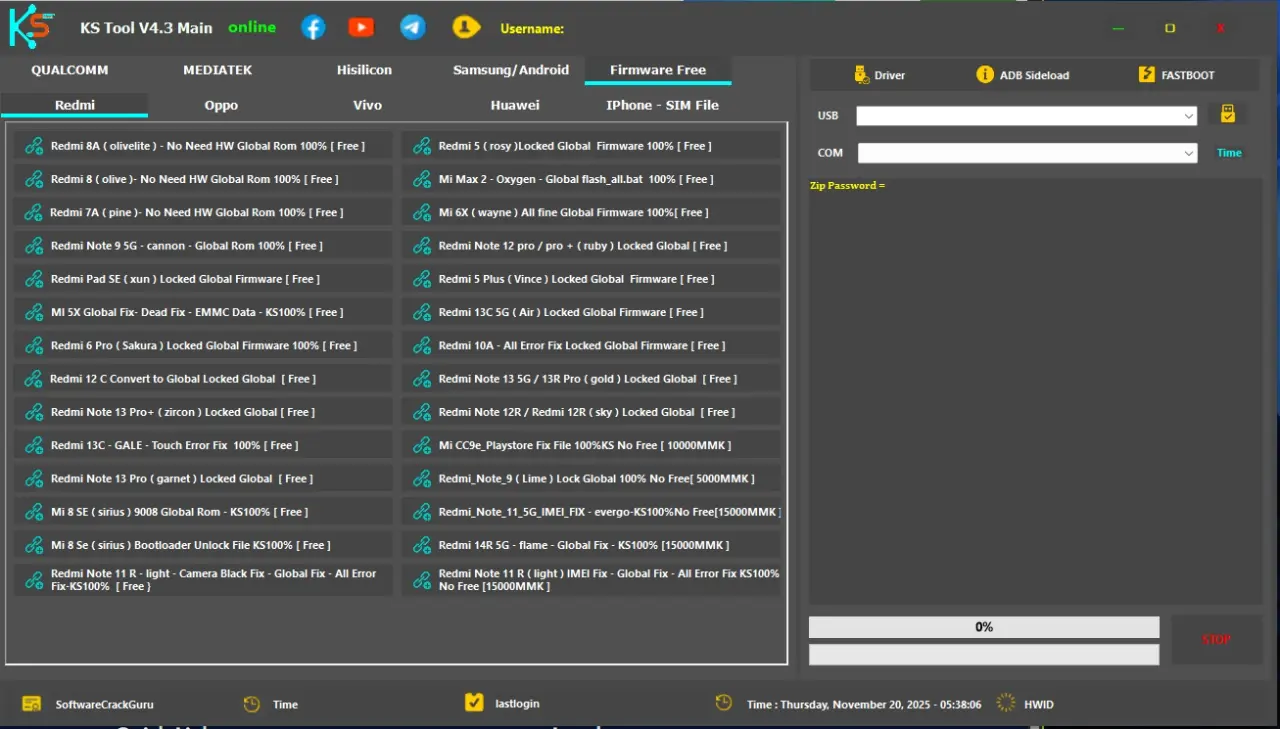The image size is (1280, 729).
Task: Click link icon for Mi Max 2 Oxygen
Action: tap(422, 180)
